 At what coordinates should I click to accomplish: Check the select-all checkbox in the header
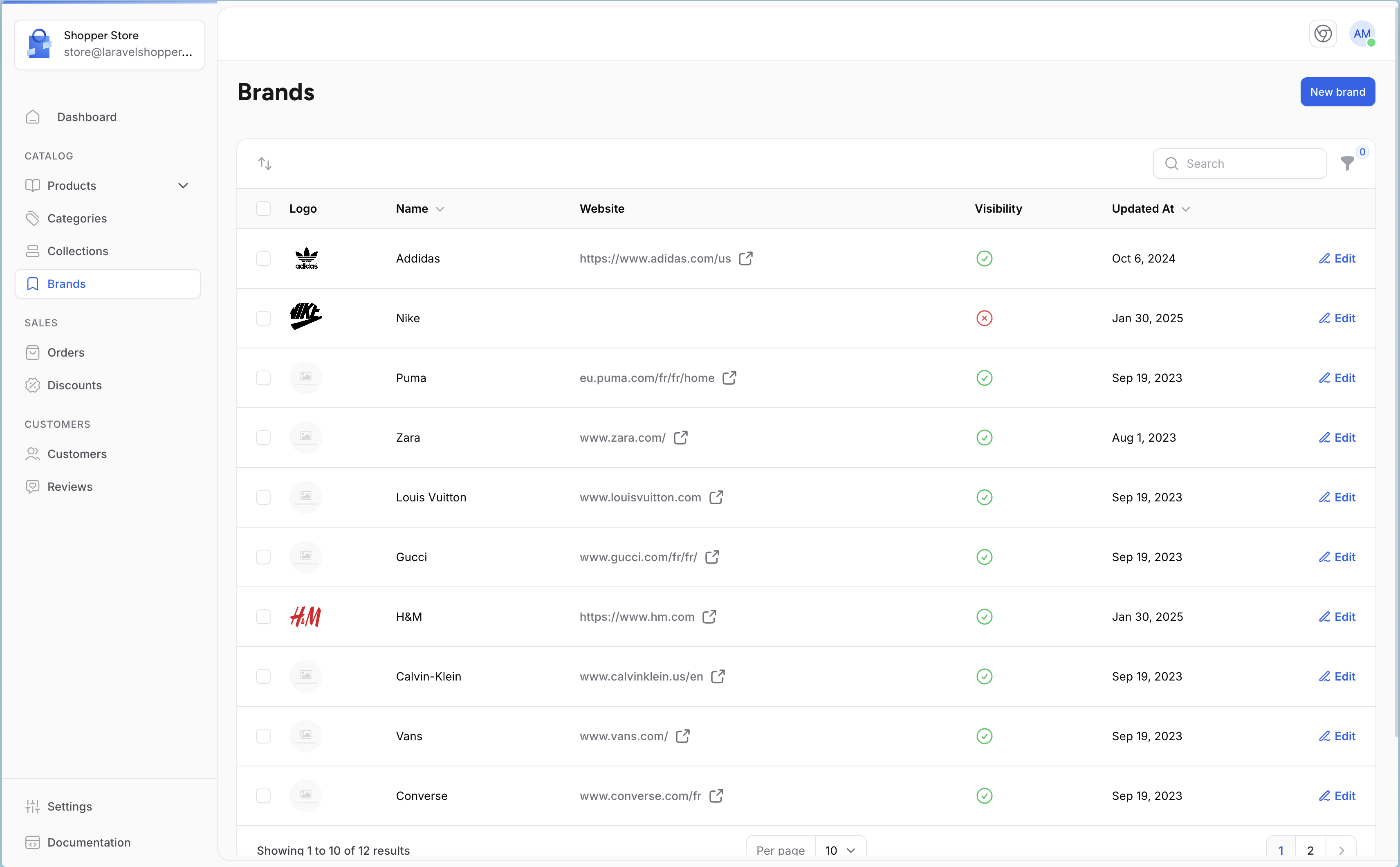[263, 209]
